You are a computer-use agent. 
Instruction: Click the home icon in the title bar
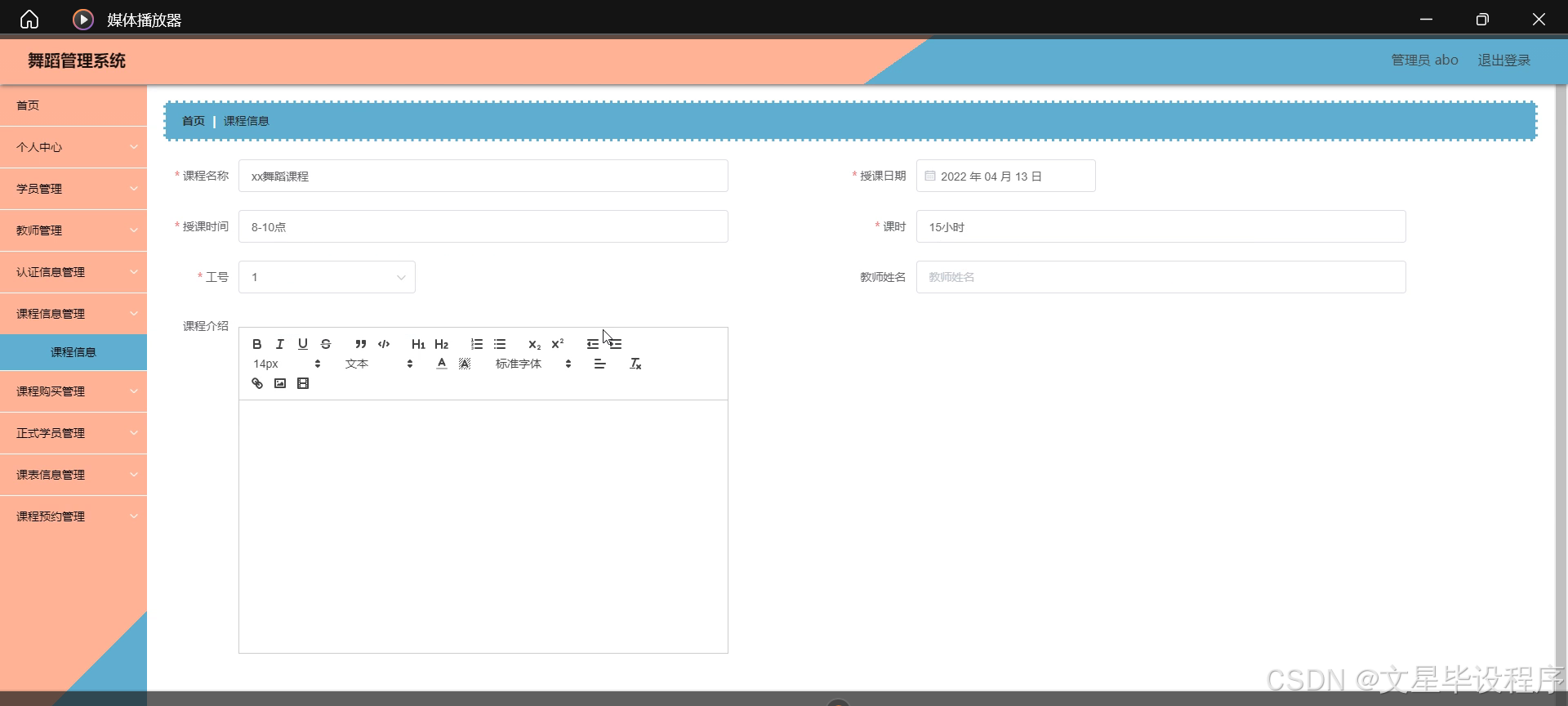[29, 19]
